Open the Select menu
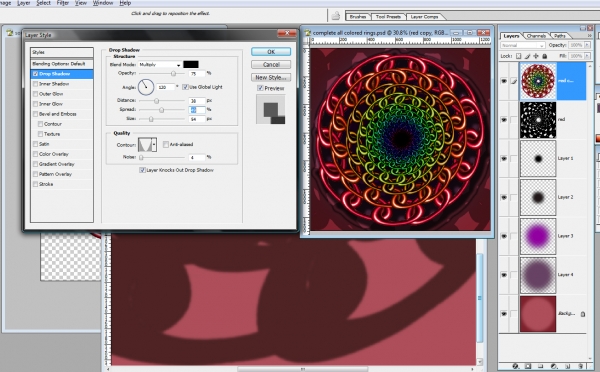Image resolution: width=600 pixels, height=372 pixels. pos(43,3)
